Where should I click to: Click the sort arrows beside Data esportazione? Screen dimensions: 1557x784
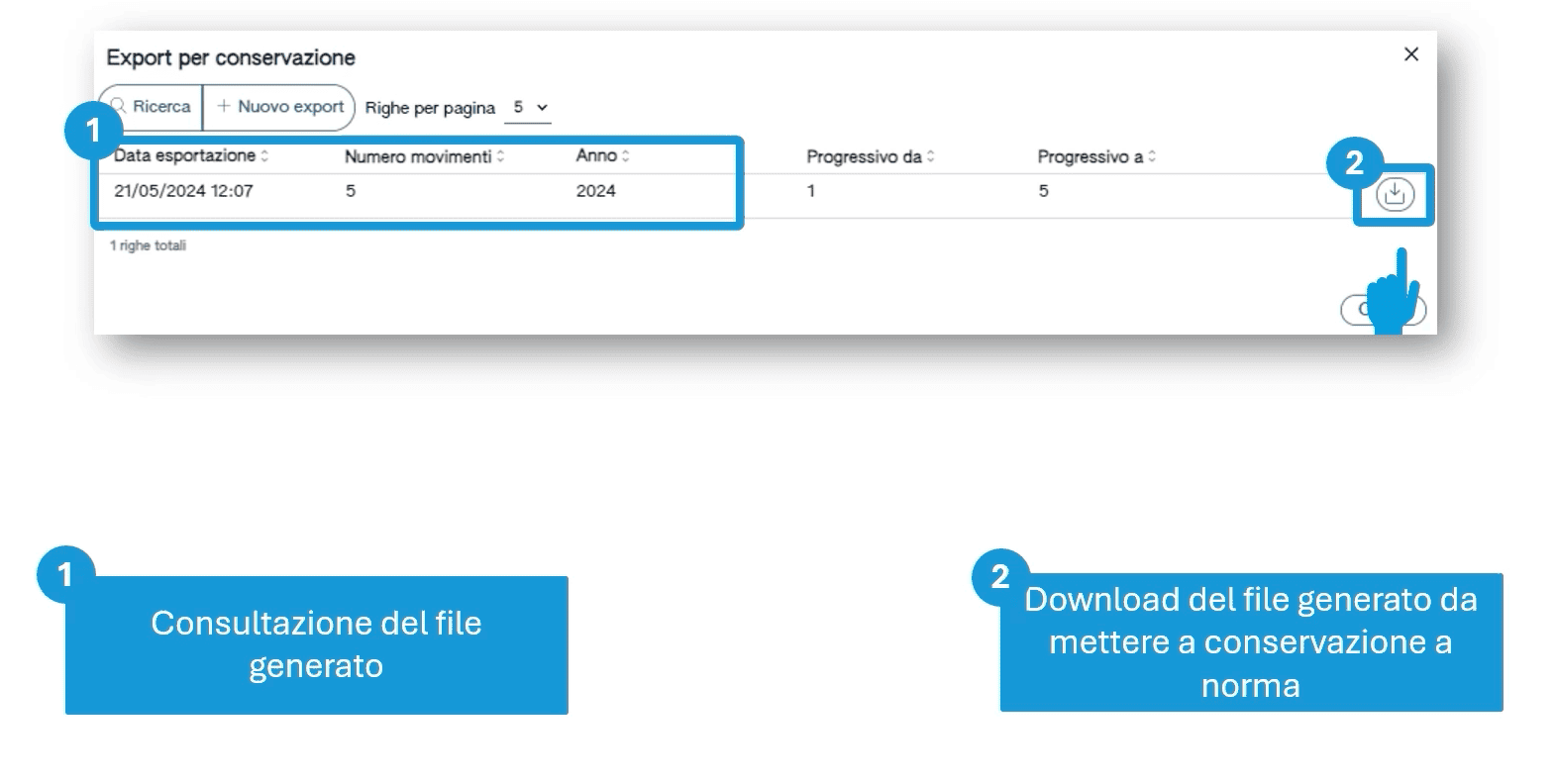tap(264, 156)
